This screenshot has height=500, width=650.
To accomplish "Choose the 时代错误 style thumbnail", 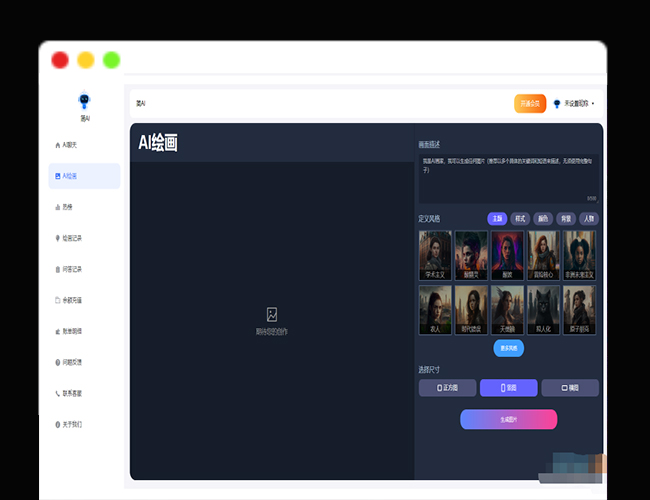I will [471, 310].
